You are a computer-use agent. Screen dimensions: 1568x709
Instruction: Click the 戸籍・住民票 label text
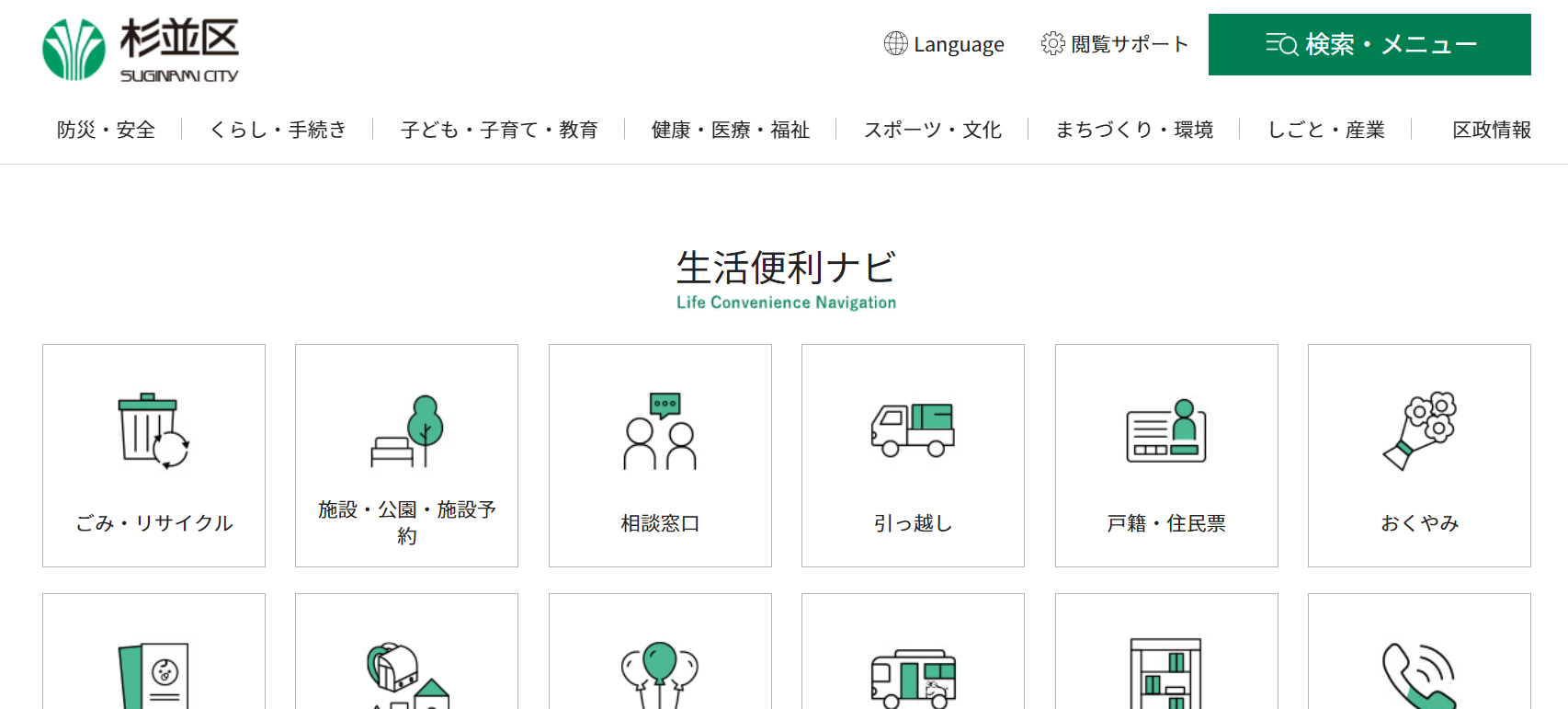[x=1166, y=523]
